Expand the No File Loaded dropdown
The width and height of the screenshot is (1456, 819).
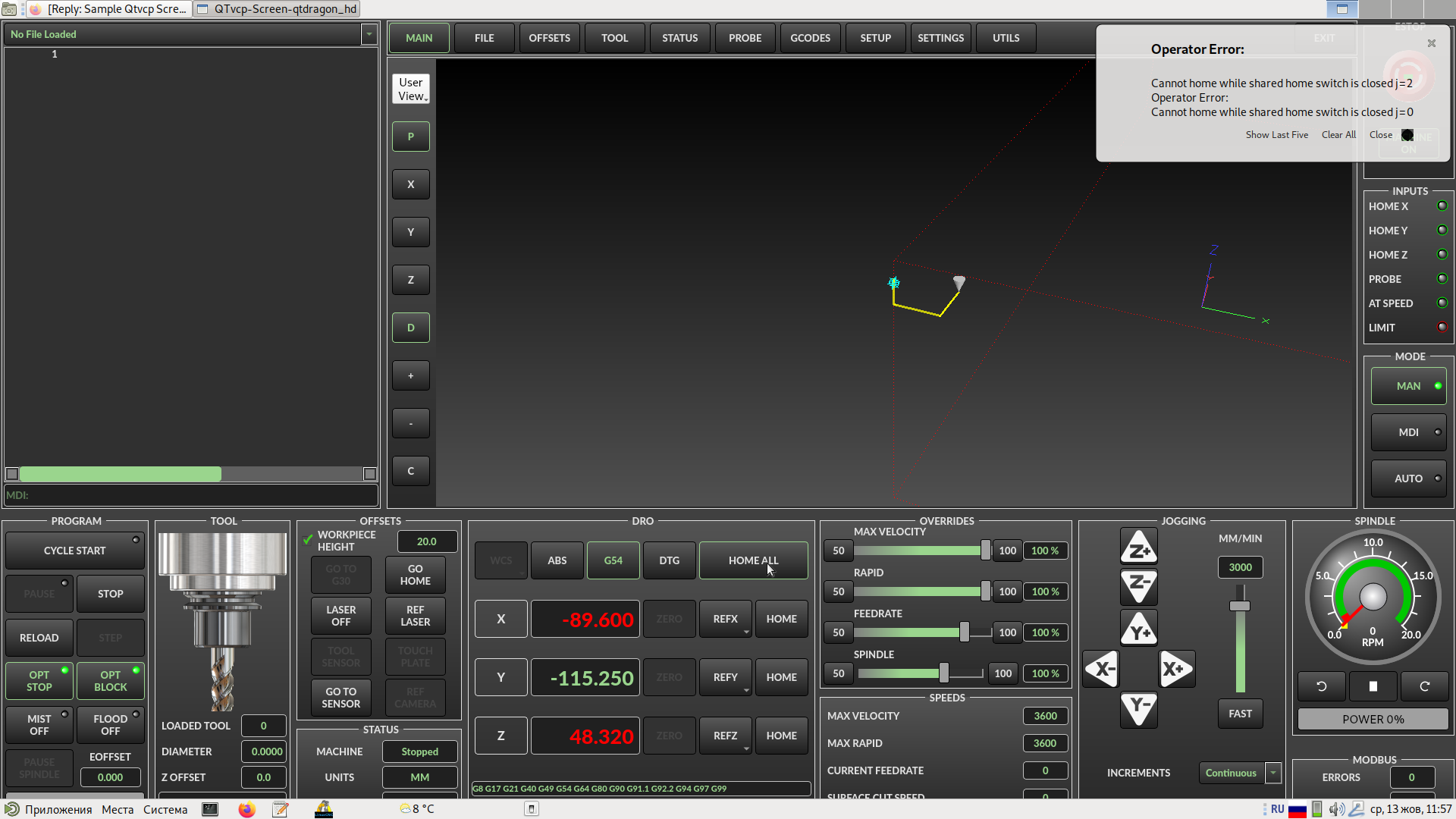[x=369, y=34]
